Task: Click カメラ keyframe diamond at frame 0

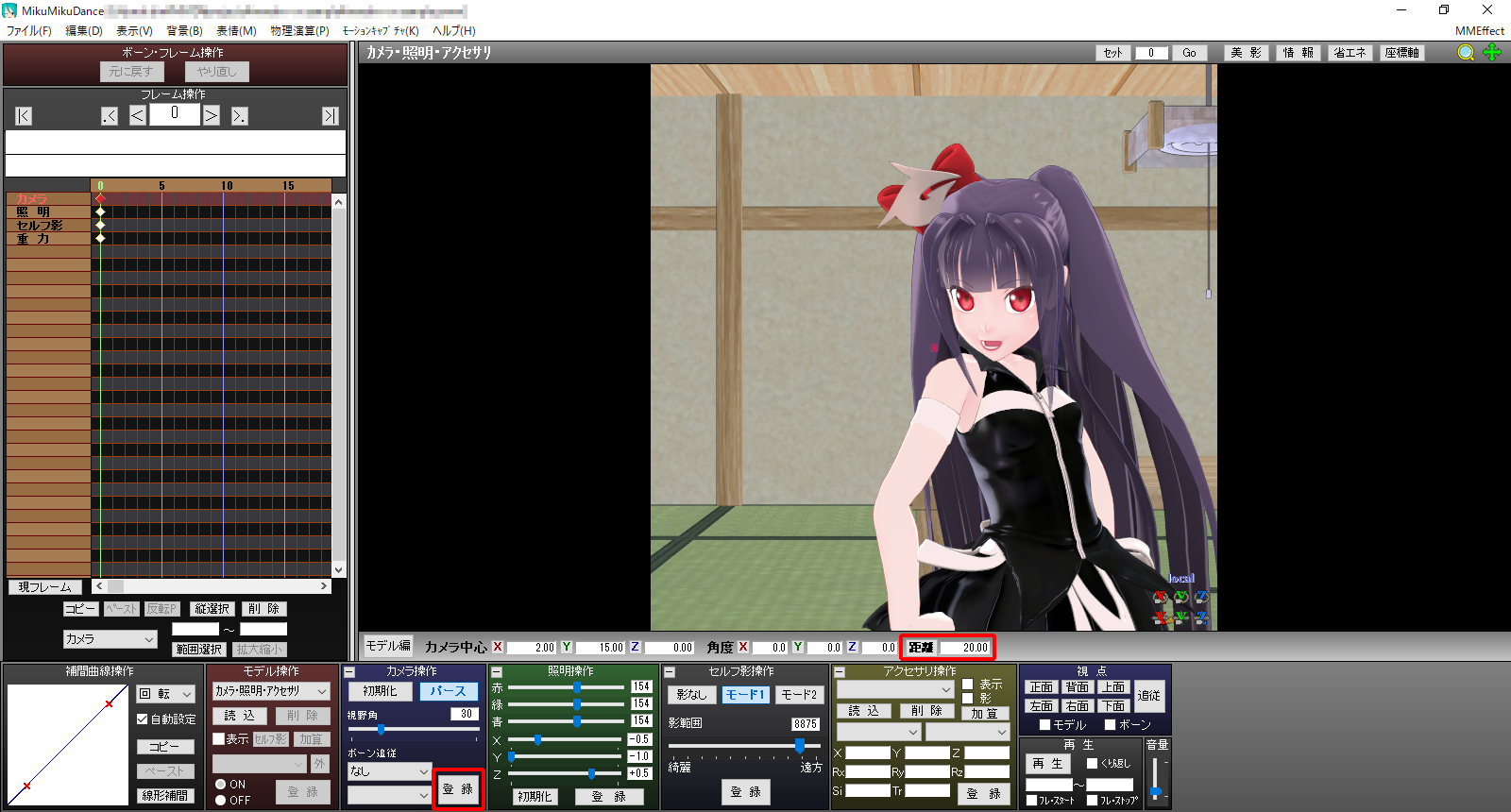Action: coord(100,198)
